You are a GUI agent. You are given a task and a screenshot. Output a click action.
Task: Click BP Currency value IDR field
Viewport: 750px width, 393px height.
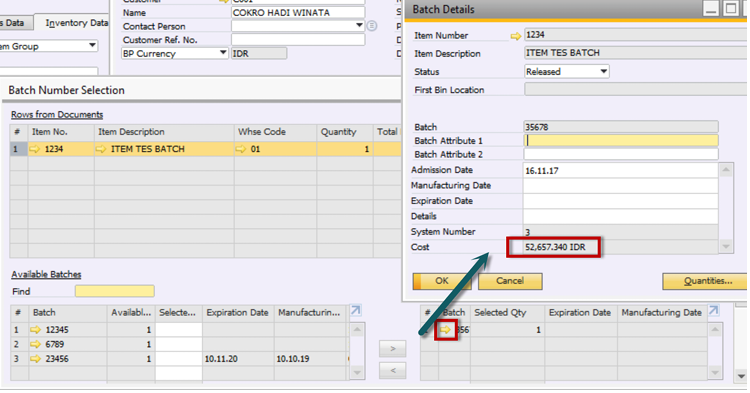[259, 54]
